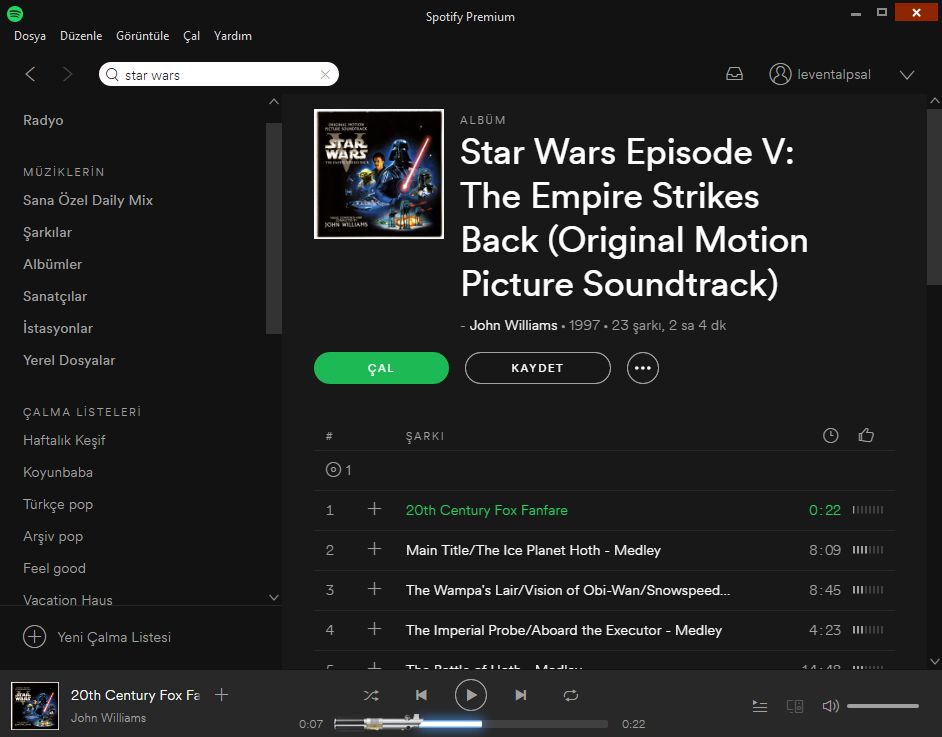Click the sidebar scroll up arrow
942x737 pixels.
274,102
